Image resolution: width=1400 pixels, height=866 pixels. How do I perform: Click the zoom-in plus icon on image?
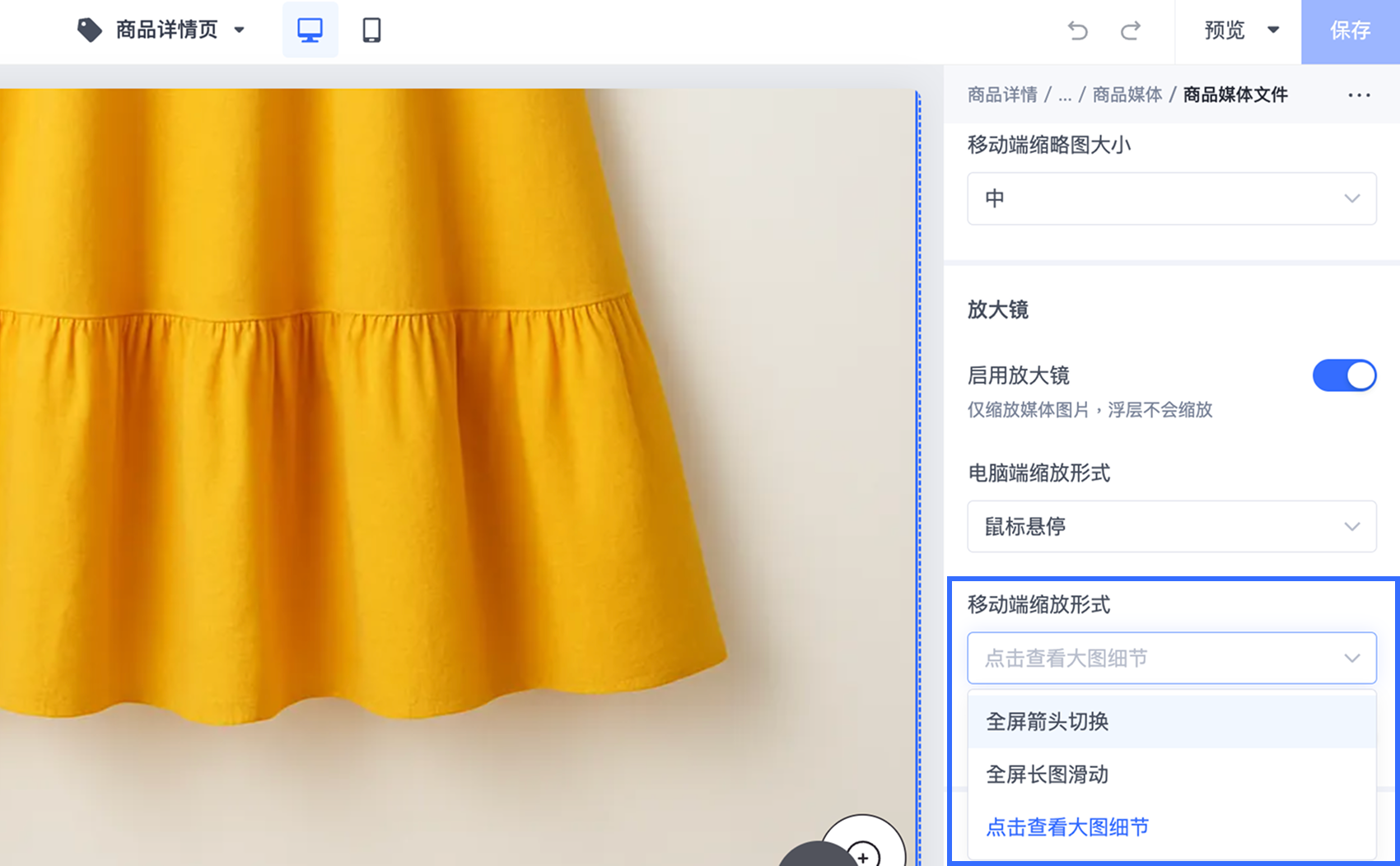pos(862,857)
